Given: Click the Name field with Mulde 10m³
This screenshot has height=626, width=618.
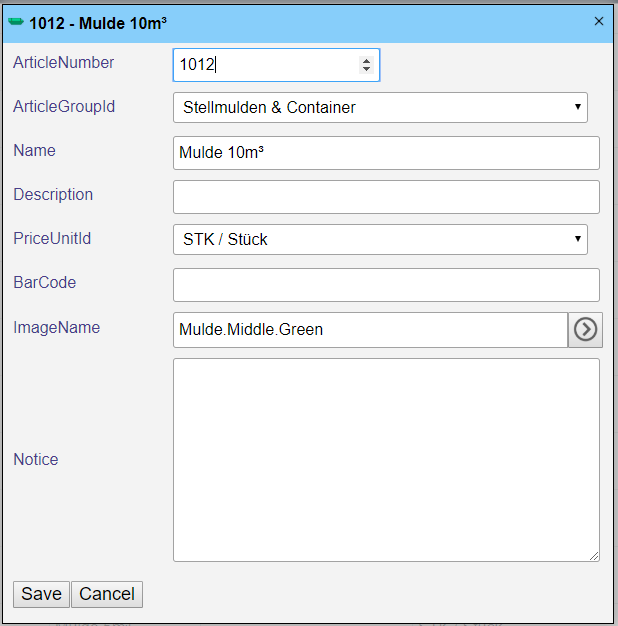Looking at the screenshot, I should coord(386,153).
